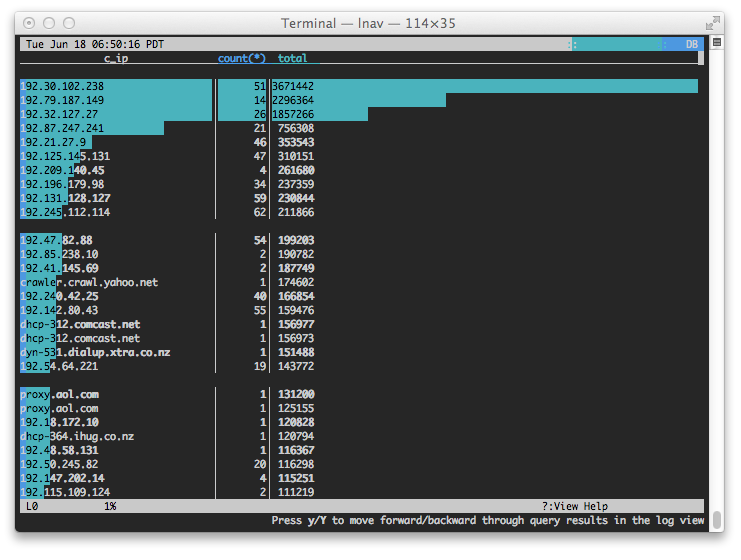The image size is (741, 560).
Task: Click the lnav inner scroll indicator
Action: [x=701, y=58]
